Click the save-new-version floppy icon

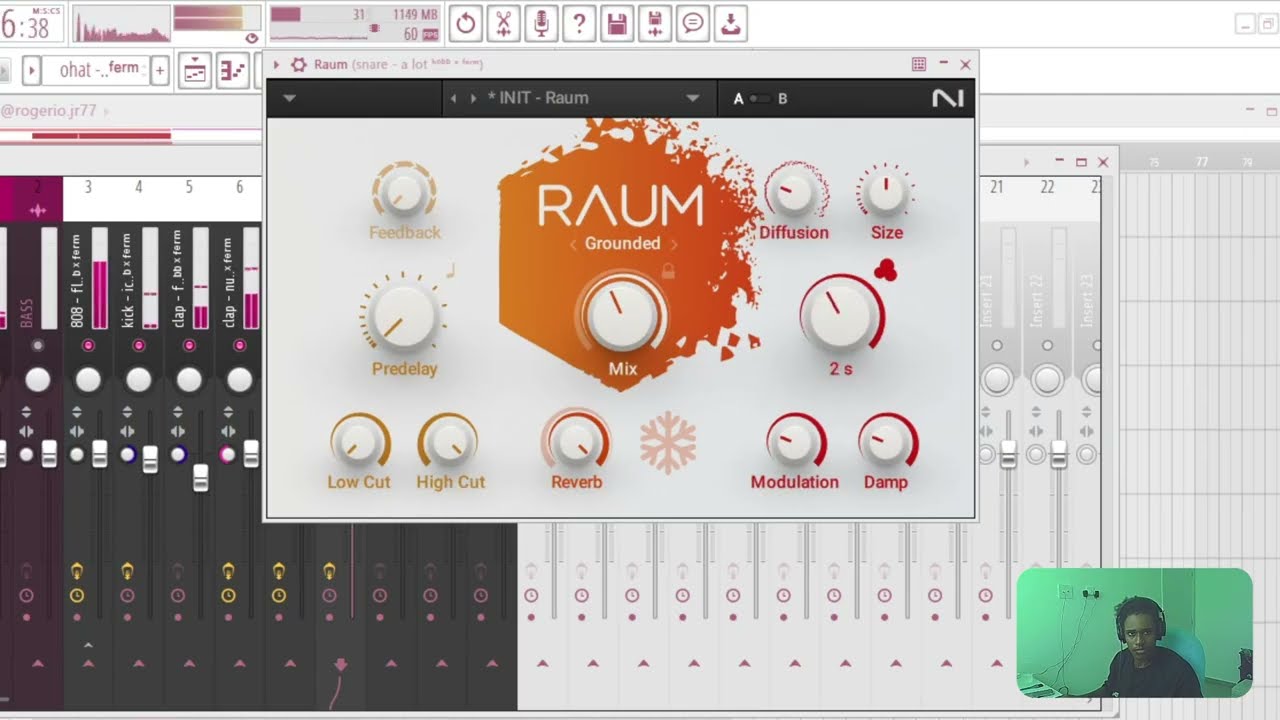pyautogui.click(x=655, y=23)
